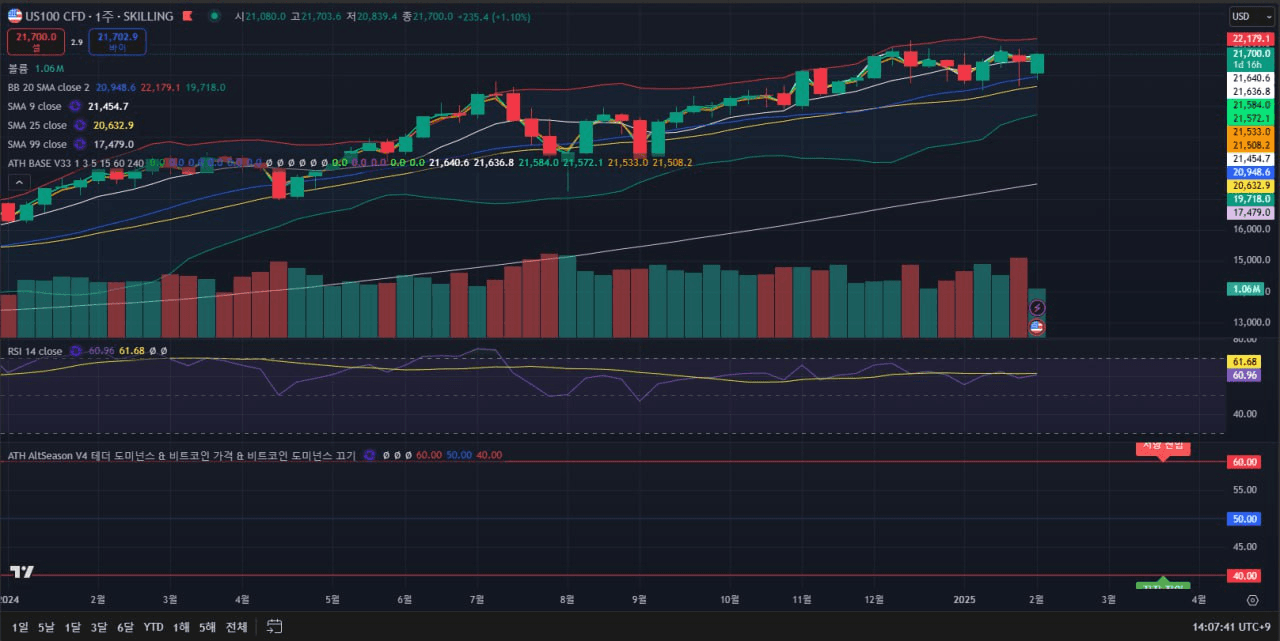Click the green 19,718.0 price label on axis
Screen dimensions: 1280x641
click(1251, 199)
